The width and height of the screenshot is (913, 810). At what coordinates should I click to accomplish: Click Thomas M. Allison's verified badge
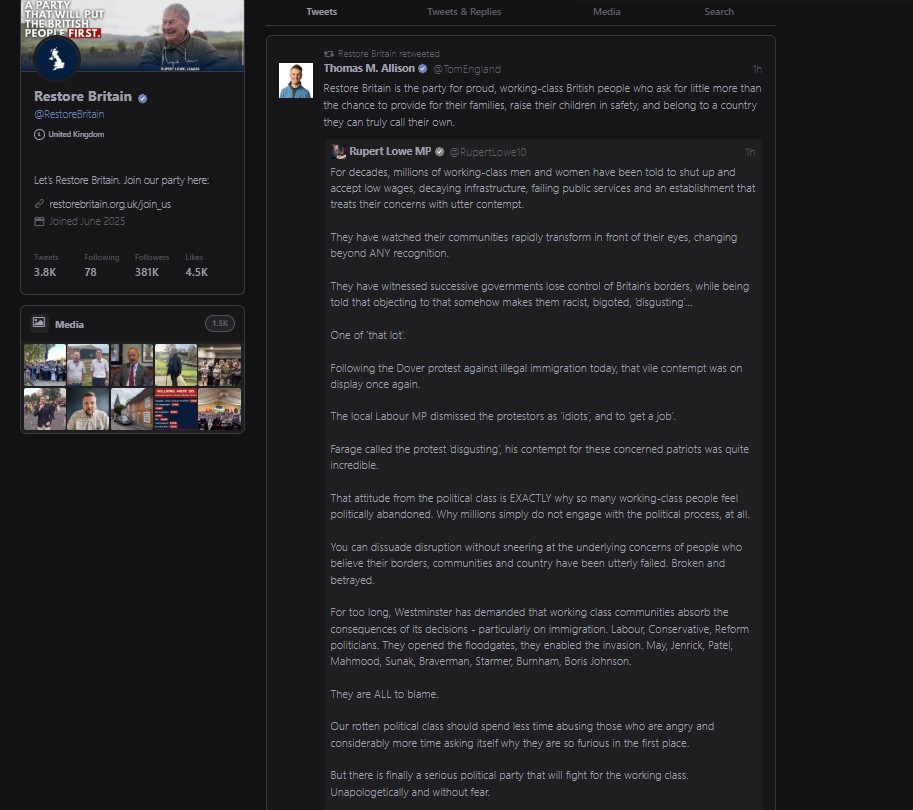[423, 69]
